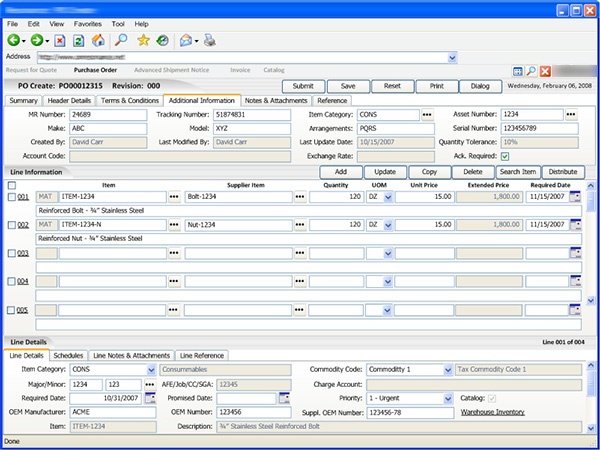Click the Print icon in browser toolbar
Viewport: 600px width, 450px height.
click(210, 41)
